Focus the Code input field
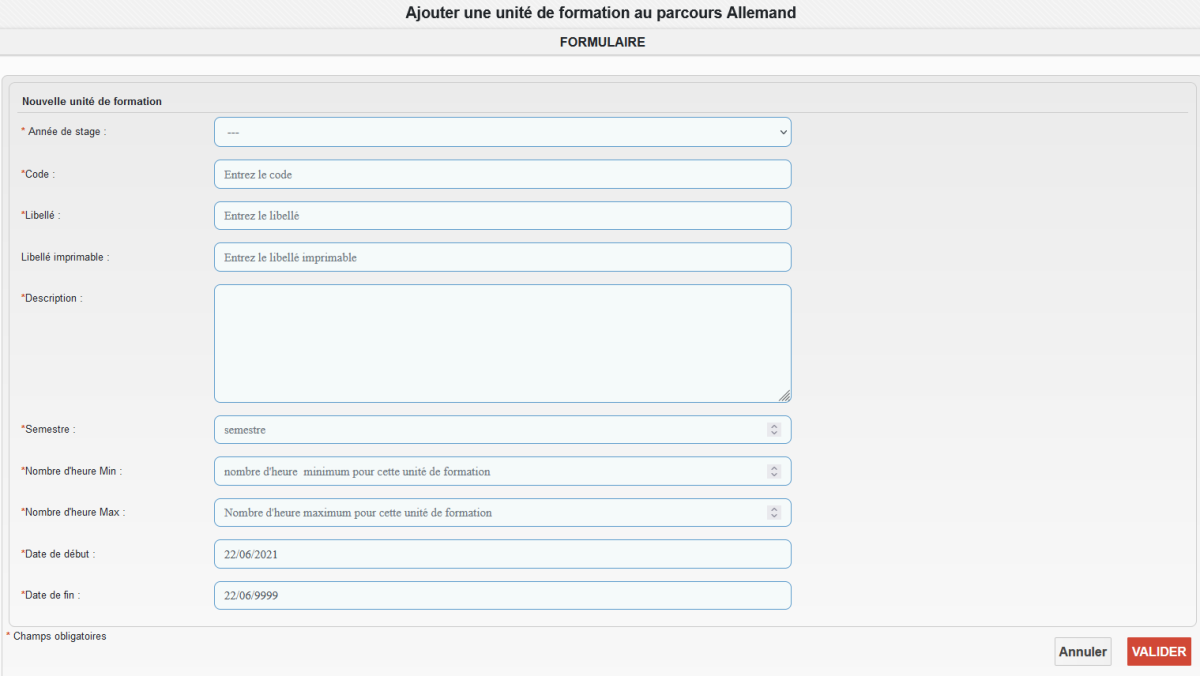Screen dimensions: 1200x676 [500, 174]
